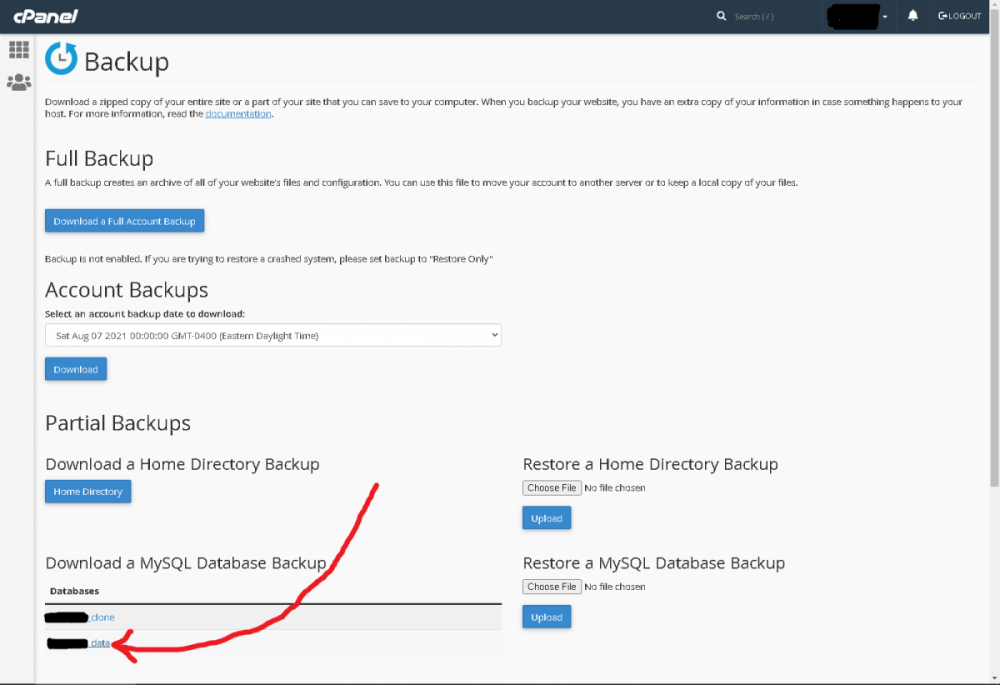The image size is (1000, 685).
Task: Download the Home Directory backup
Action: 88,492
